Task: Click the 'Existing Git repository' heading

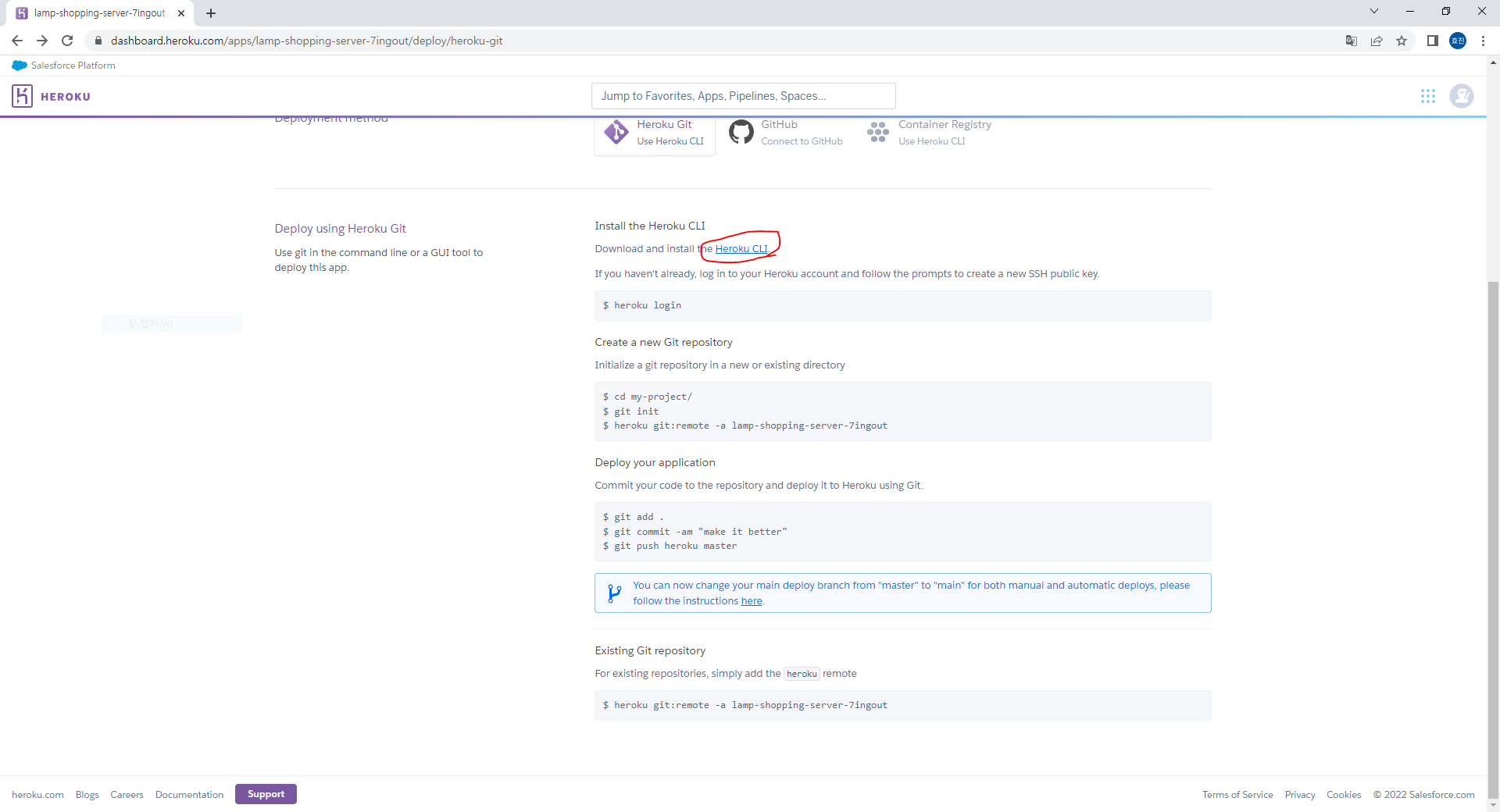Action: click(x=650, y=650)
